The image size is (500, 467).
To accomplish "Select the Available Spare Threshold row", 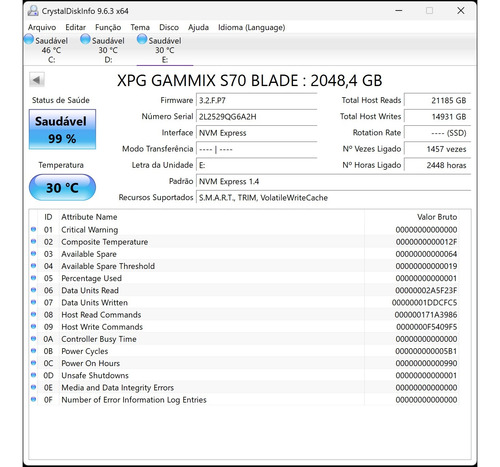I will (x=244, y=266).
